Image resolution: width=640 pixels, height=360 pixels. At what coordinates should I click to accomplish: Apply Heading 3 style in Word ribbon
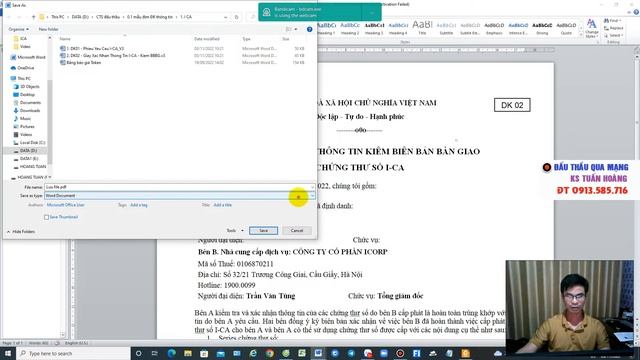click(x=374, y=29)
